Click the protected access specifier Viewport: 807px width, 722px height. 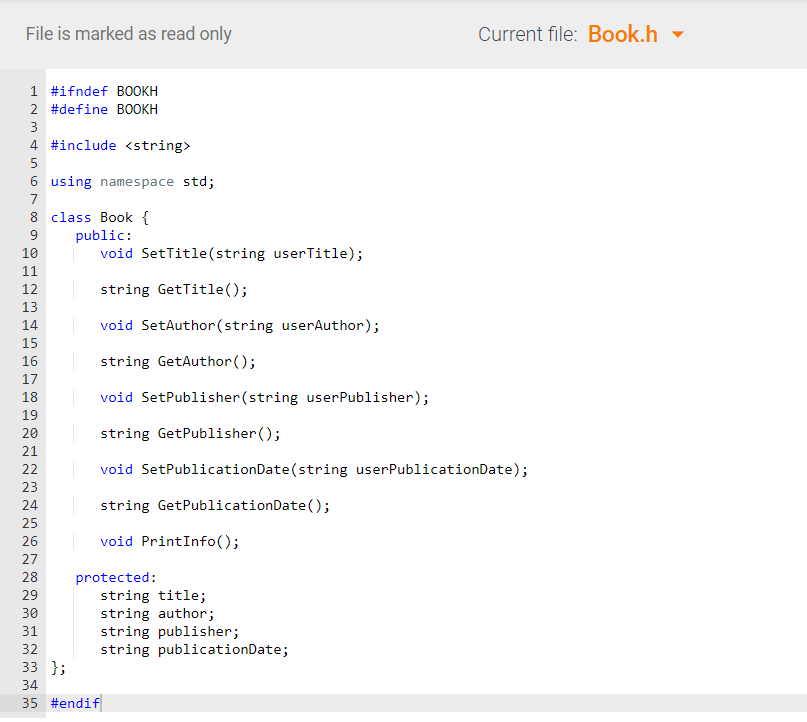pos(113,577)
